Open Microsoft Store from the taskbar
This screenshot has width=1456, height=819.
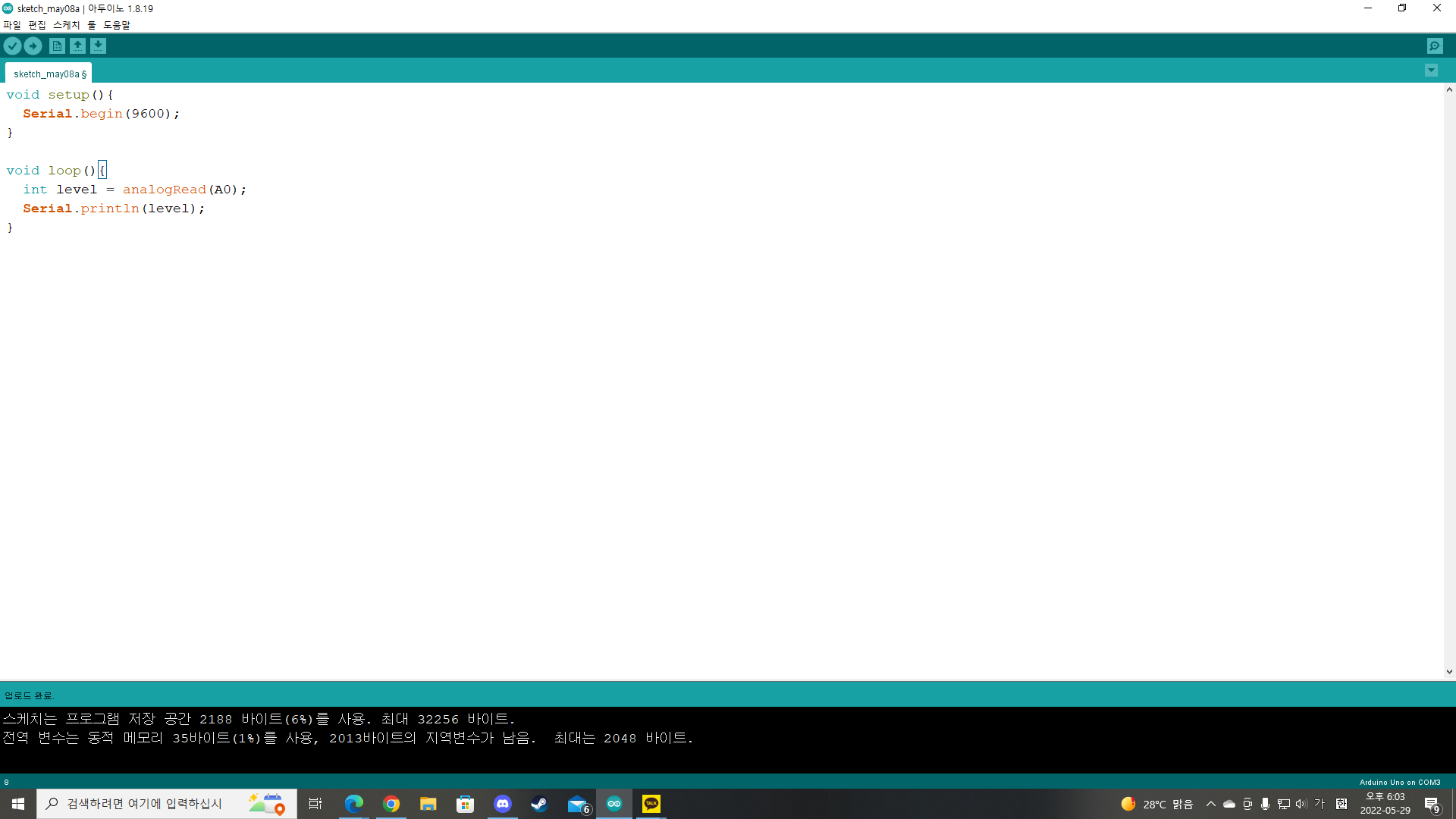pyautogui.click(x=466, y=804)
